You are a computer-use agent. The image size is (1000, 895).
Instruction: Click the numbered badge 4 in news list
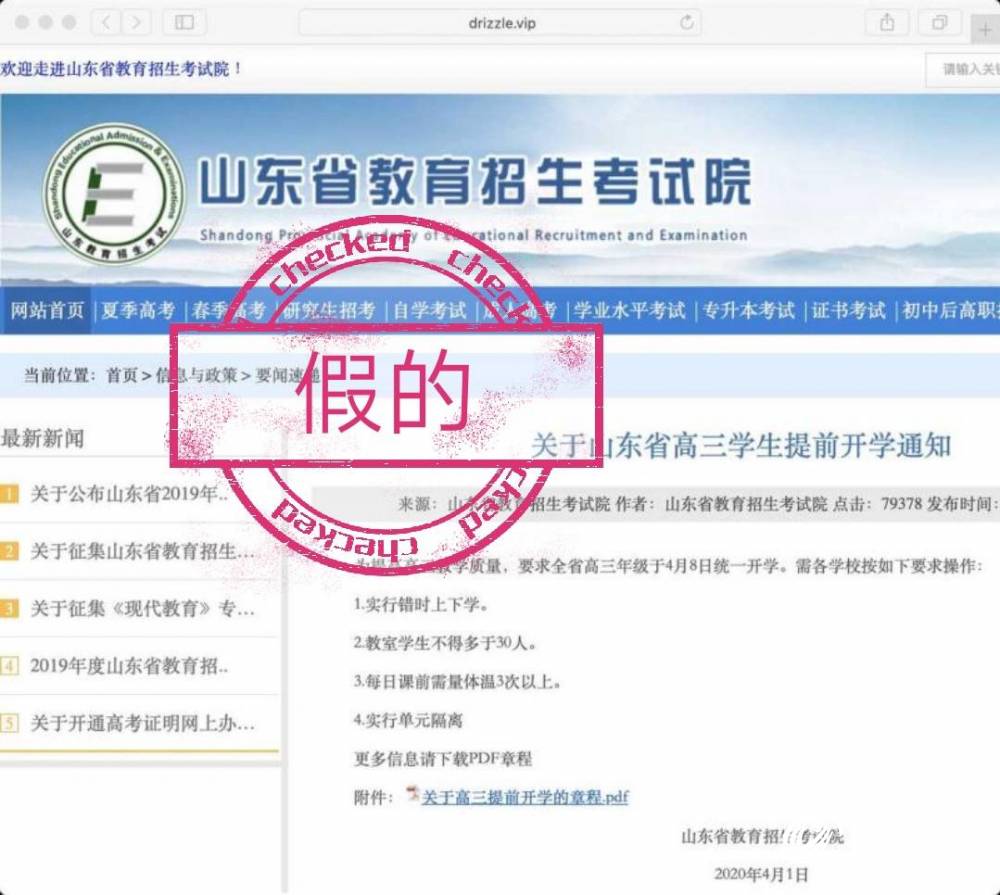tap(9, 667)
